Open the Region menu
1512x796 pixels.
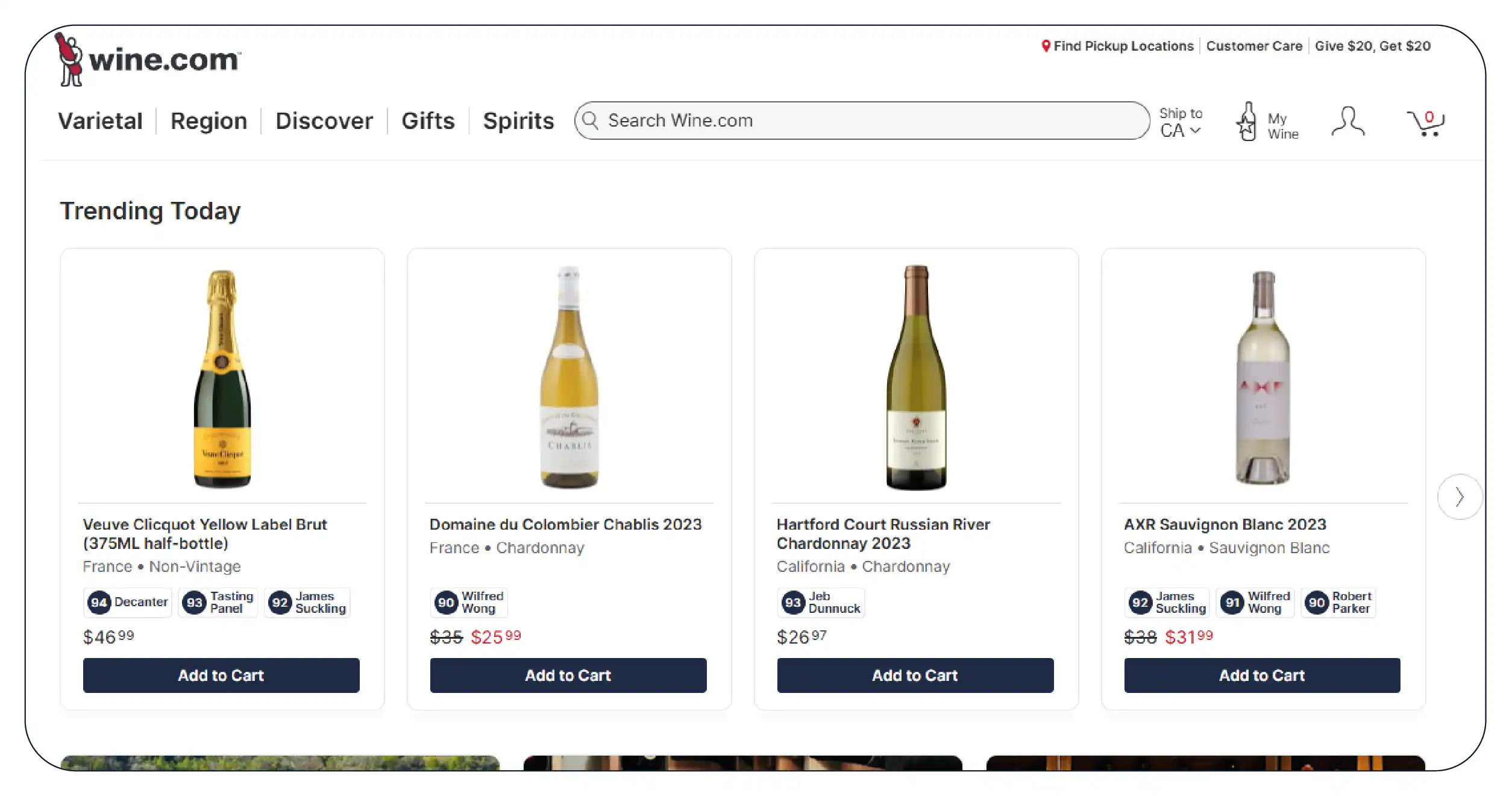209,121
